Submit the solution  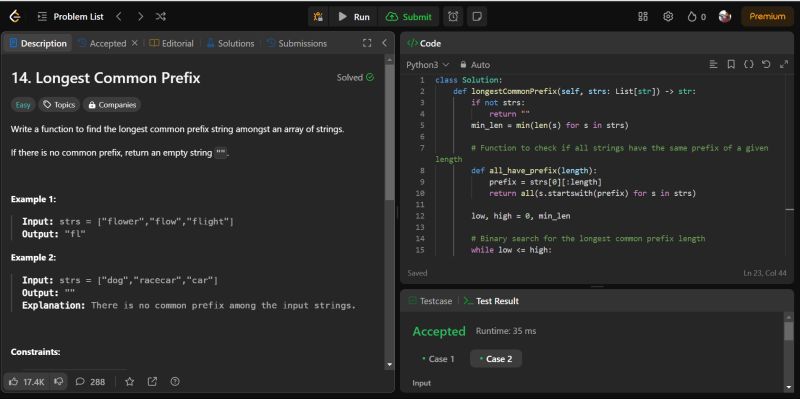click(x=409, y=17)
